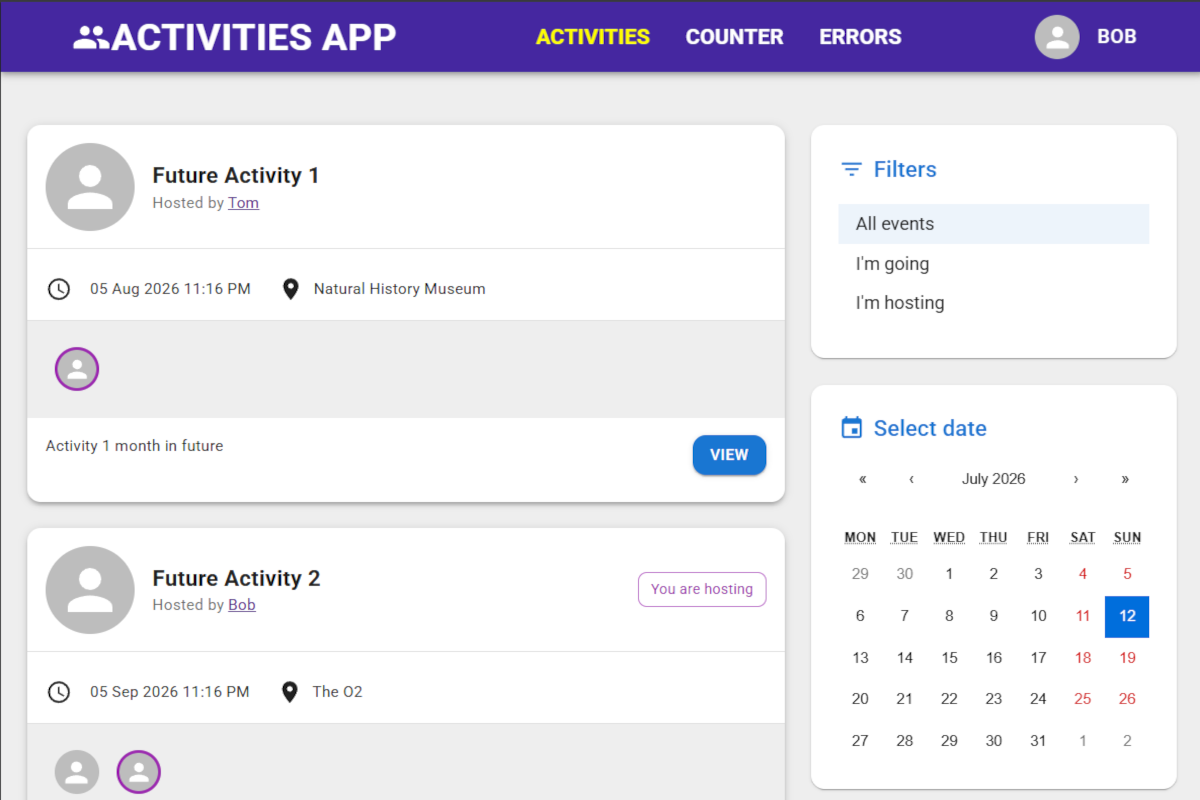
Task: Click Future Activity 1 host avatar
Action: [90, 187]
